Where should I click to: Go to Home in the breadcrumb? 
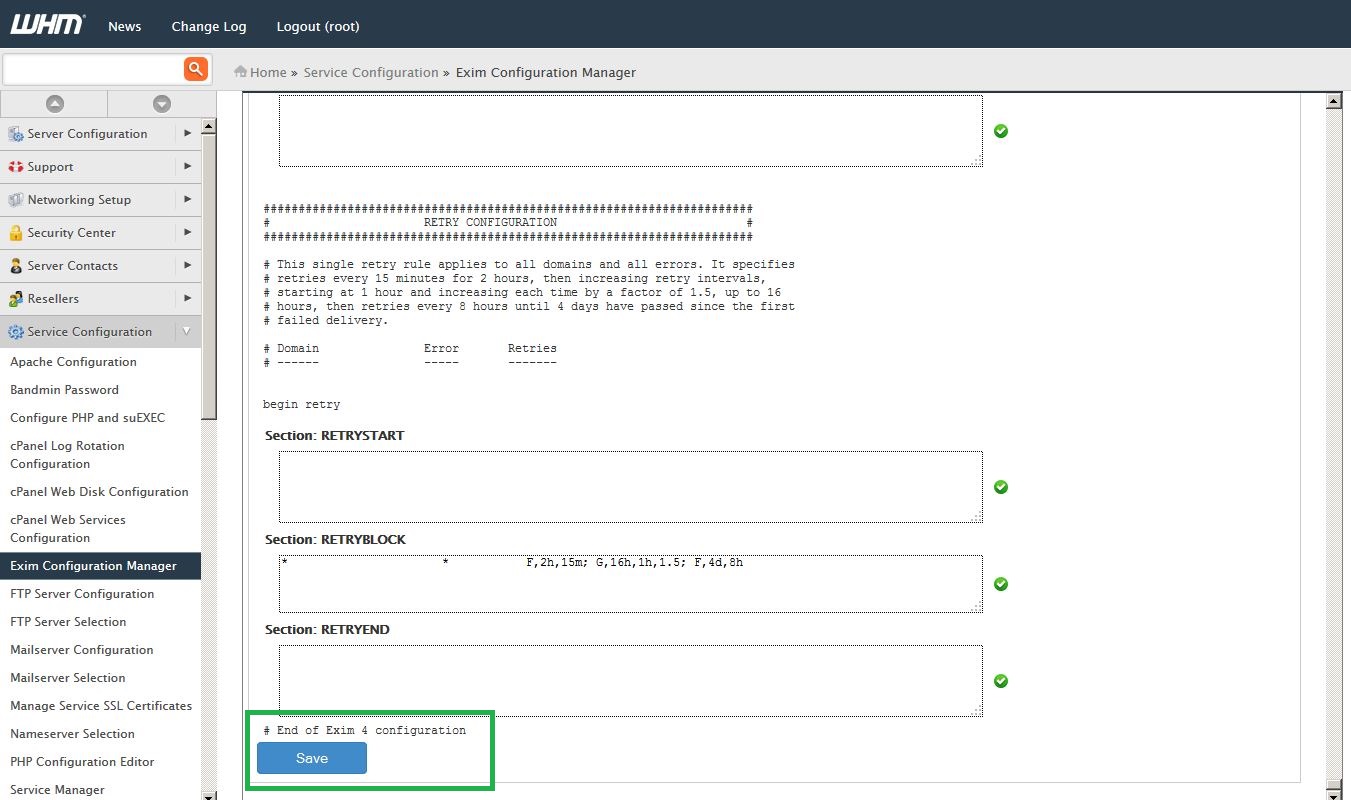tap(268, 72)
